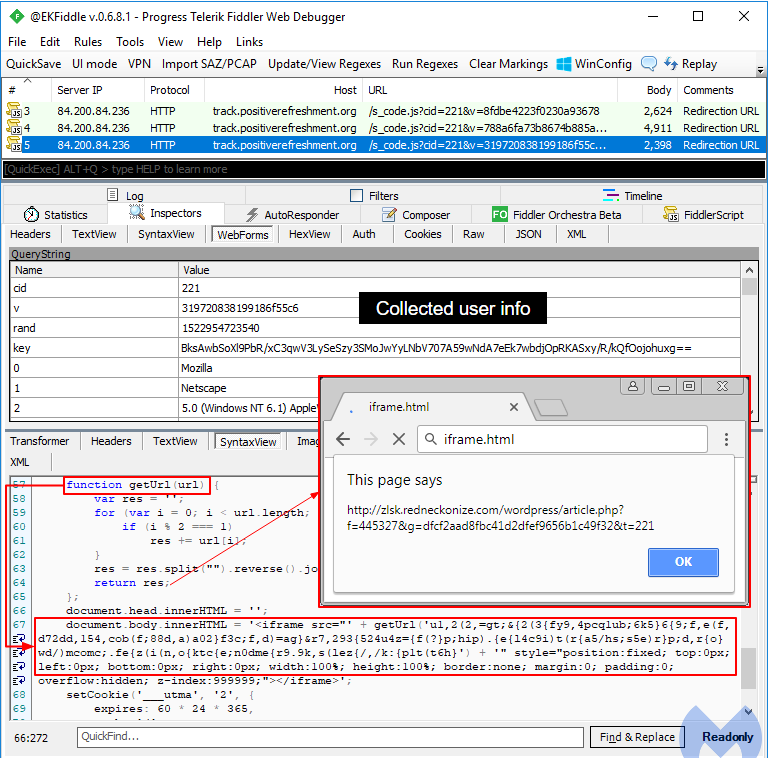Click the Statistics stopwatch icon
Screen dimensions: 769x758
tap(31, 215)
